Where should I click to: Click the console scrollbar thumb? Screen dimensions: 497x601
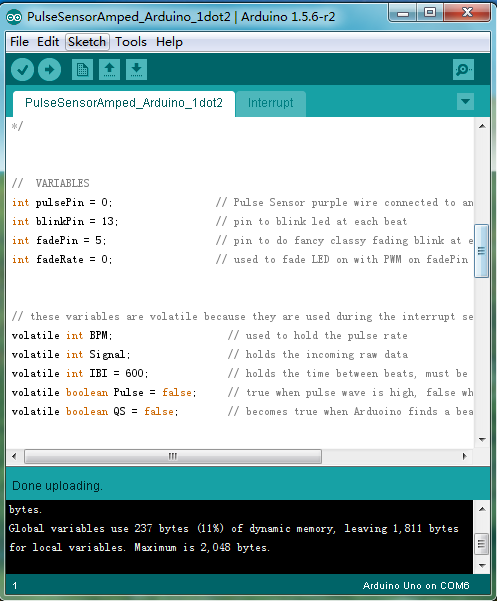[x=482, y=544]
